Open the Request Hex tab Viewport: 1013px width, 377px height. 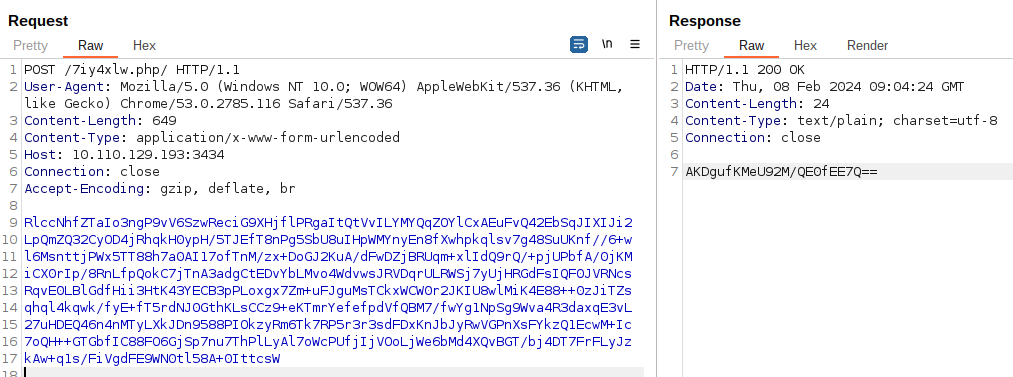[144, 45]
